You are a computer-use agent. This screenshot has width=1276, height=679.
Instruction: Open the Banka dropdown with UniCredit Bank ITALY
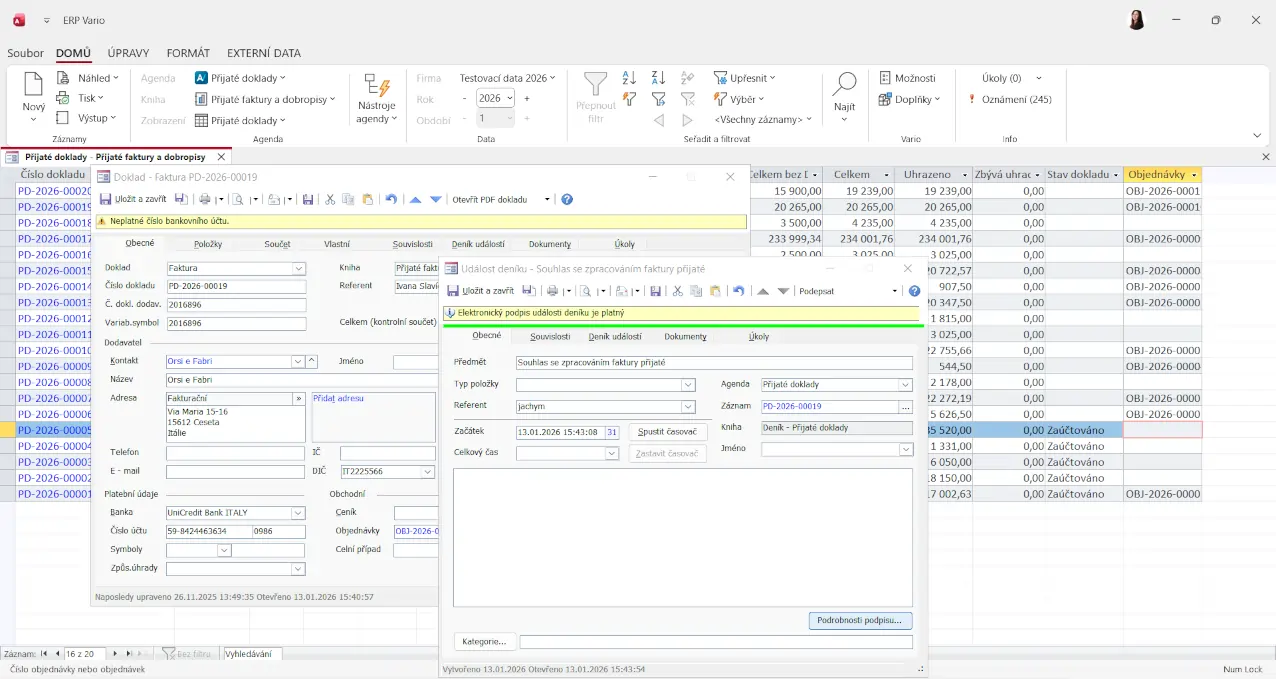pyautogui.click(x=298, y=513)
